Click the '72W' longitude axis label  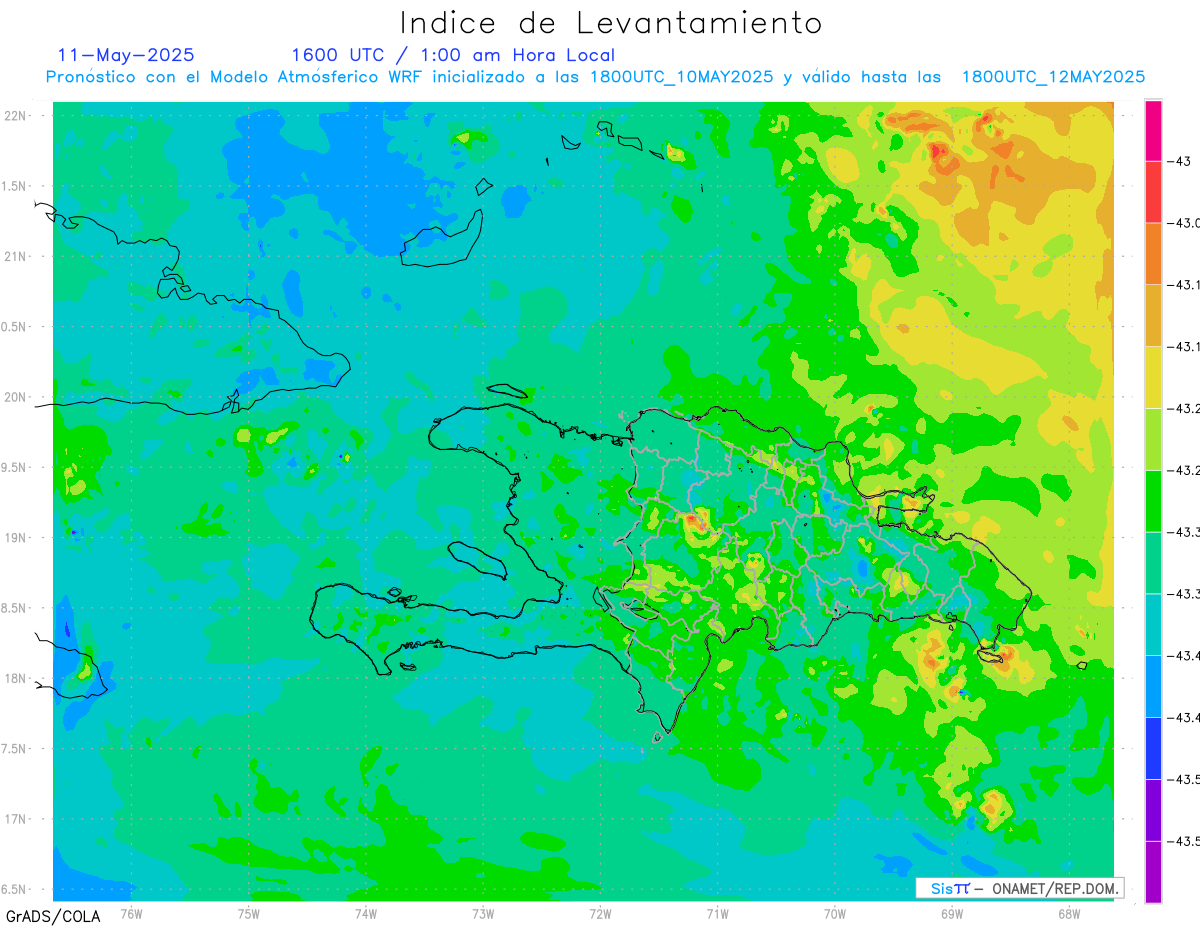[x=600, y=913]
